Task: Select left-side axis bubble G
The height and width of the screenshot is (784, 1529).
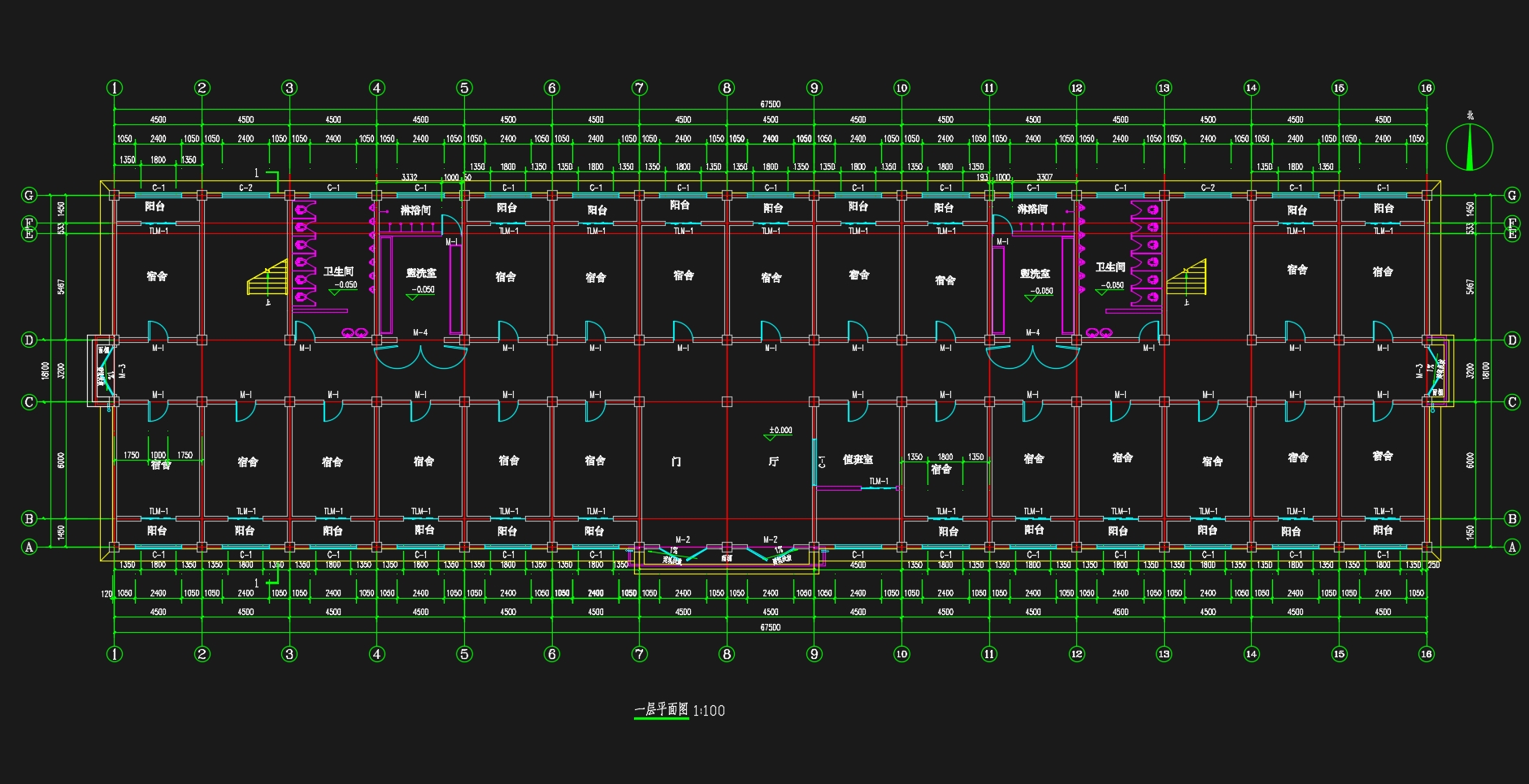Action: (29, 195)
